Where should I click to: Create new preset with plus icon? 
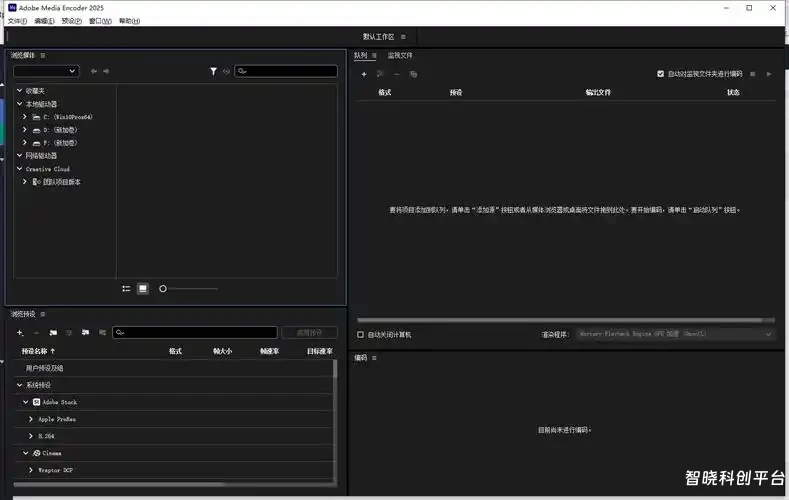pos(20,332)
